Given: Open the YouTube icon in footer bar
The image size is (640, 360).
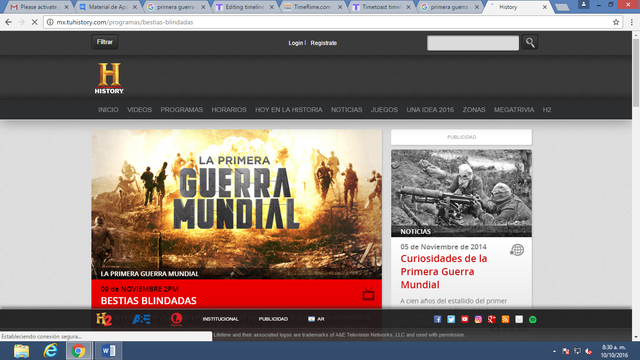Looking at the screenshot, I should (x=464, y=319).
